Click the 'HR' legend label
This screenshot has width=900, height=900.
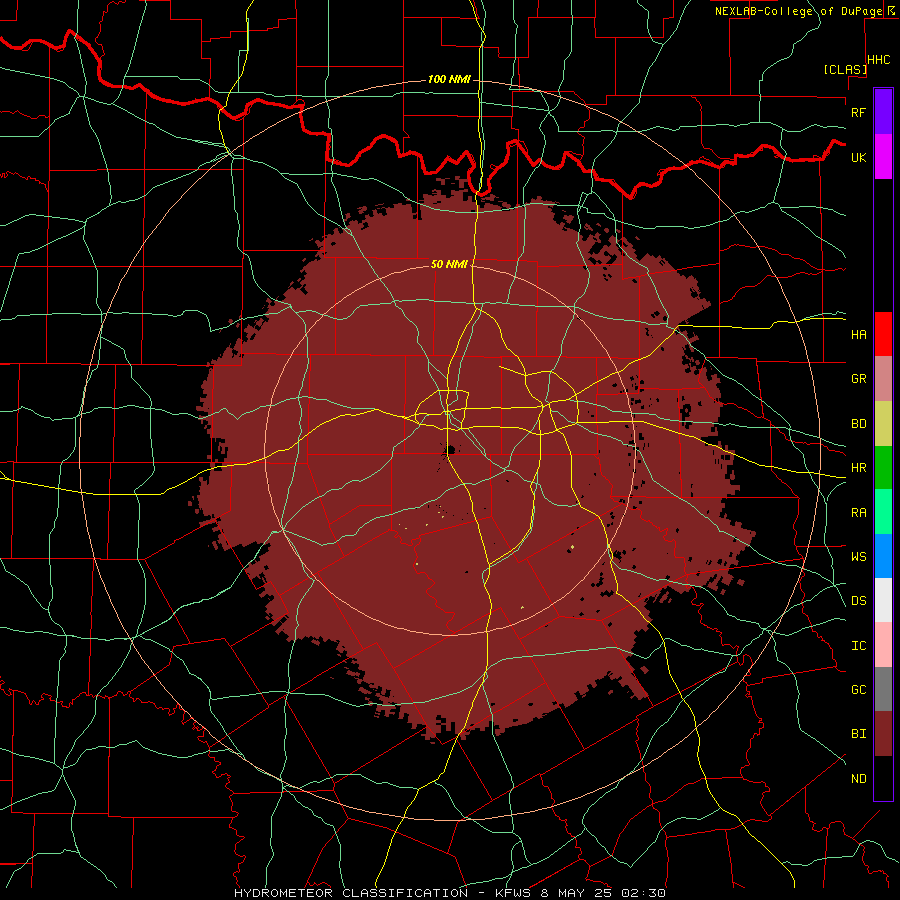tap(858, 468)
